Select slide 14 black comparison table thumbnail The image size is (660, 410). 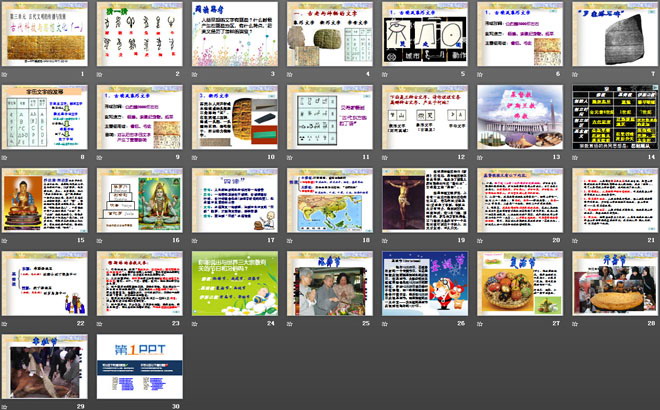(x=615, y=117)
